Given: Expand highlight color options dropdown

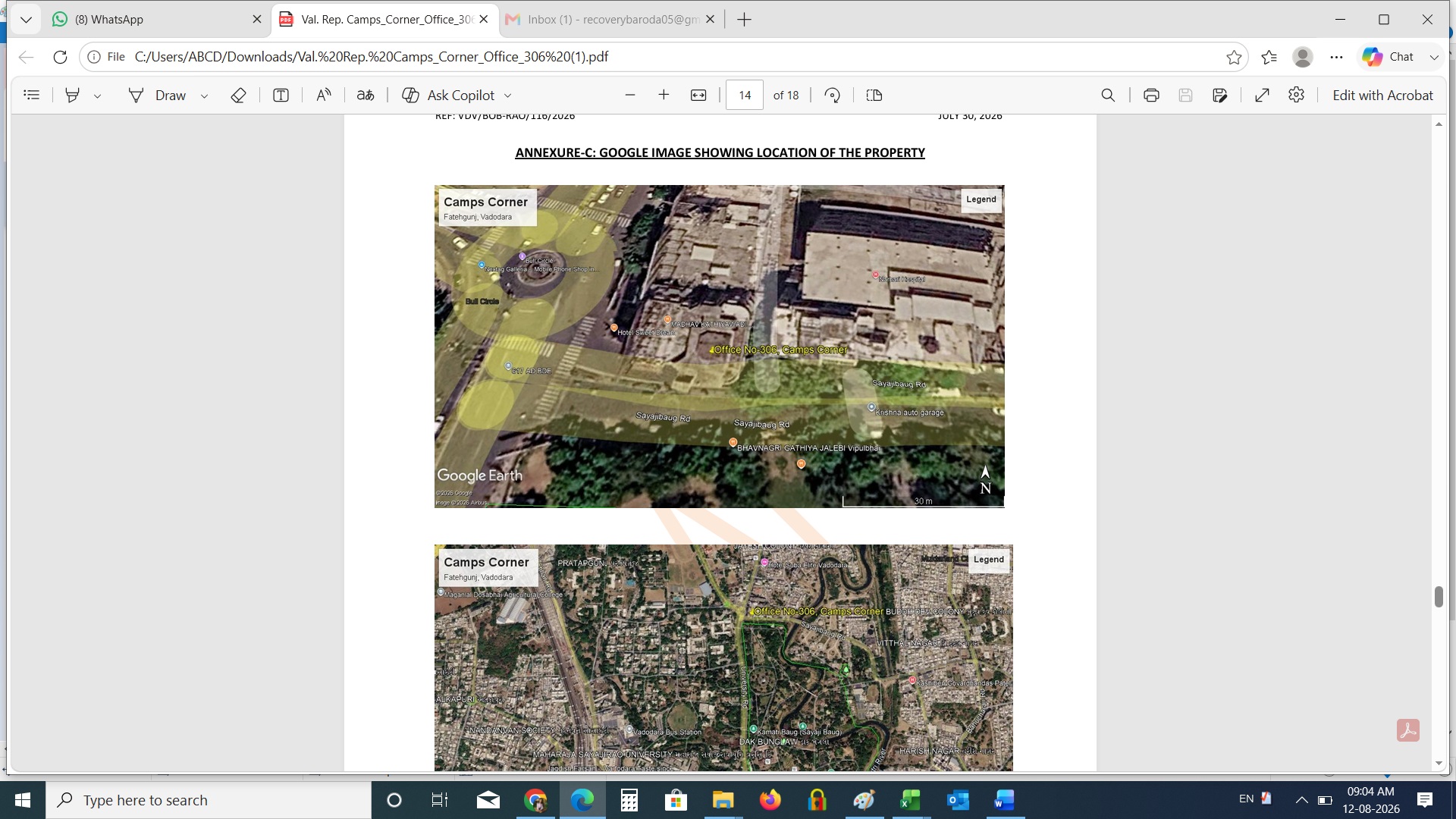Looking at the screenshot, I should 98,96.
